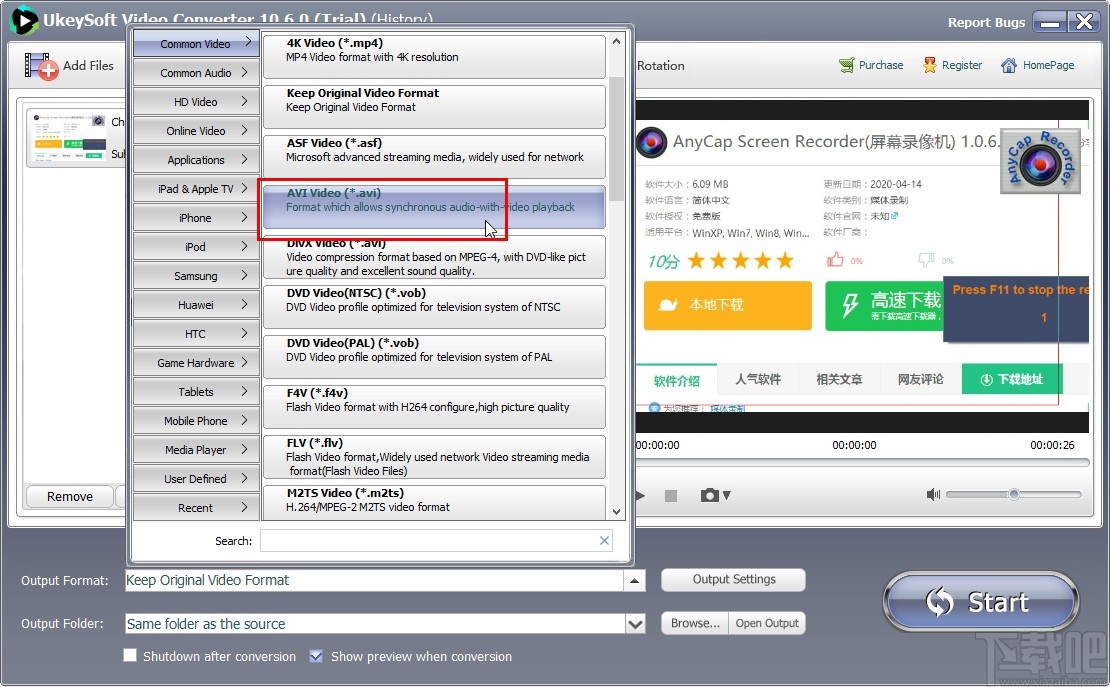Open the Recent category

tap(196, 507)
